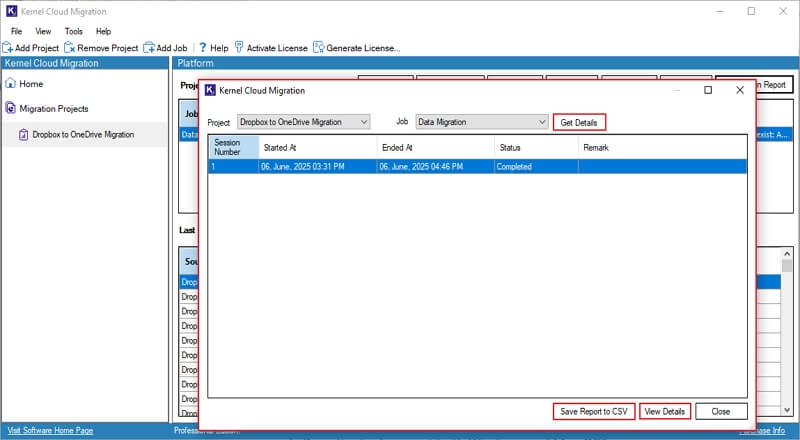The width and height of the screenshot is (800, 440).
Task: Click Activate License toolbar text
Action: click(x=277, y=48)
